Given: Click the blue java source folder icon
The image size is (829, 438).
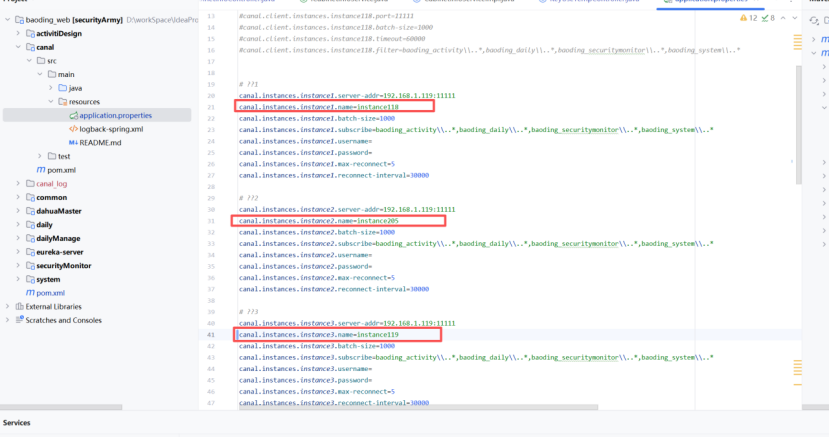Looking at the screenshot, I should pos(62,88).
